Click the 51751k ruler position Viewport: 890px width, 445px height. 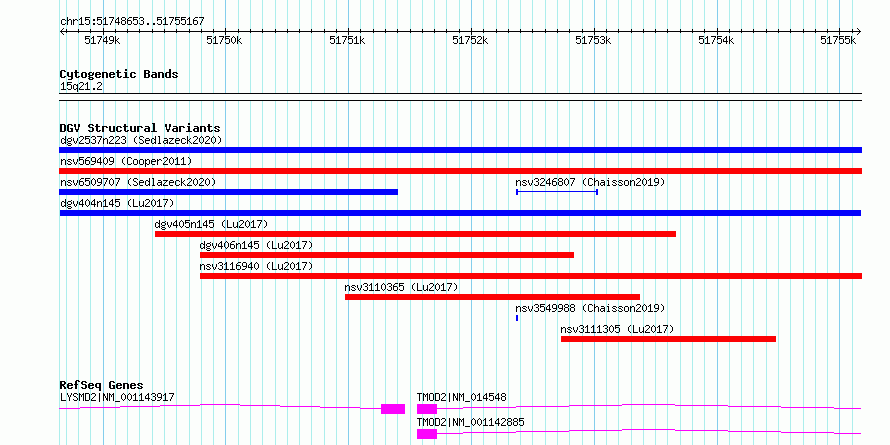pos(347,40)
